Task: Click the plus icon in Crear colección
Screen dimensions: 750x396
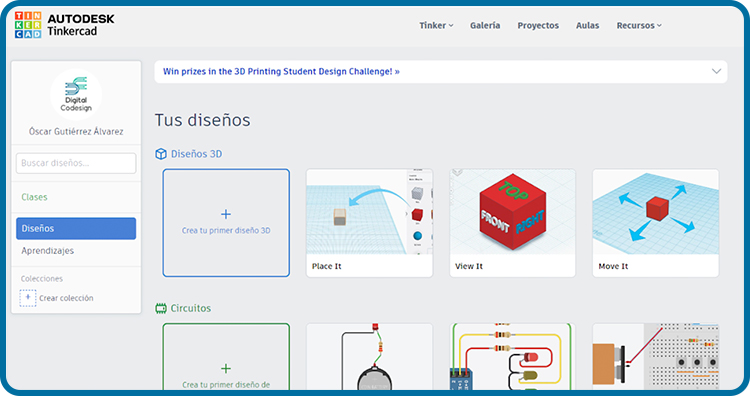Action: tap(28, 298)
